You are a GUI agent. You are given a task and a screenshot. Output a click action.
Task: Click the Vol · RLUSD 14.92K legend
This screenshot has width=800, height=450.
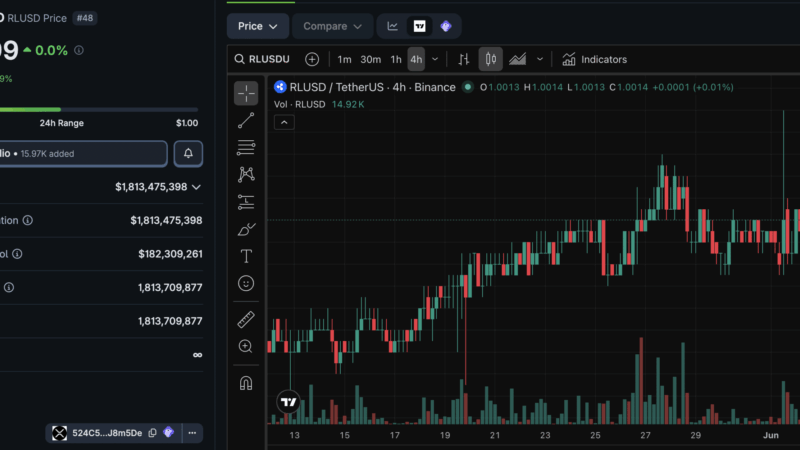pos(319,105)
